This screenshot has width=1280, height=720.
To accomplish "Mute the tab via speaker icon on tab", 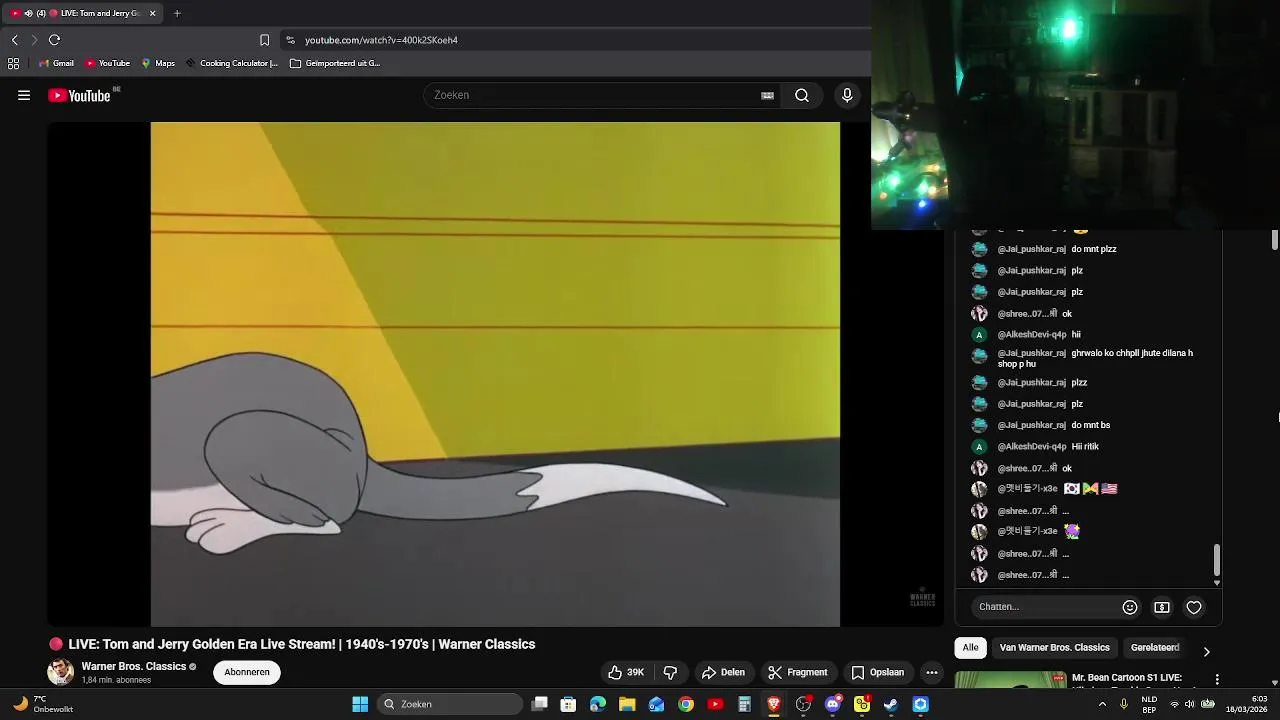I will (x=28, y=13).
